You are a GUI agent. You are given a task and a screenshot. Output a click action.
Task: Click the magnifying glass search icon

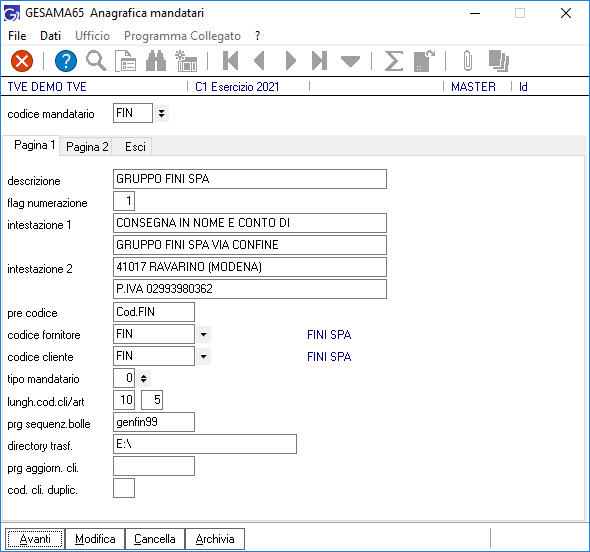tap(96, 61)
